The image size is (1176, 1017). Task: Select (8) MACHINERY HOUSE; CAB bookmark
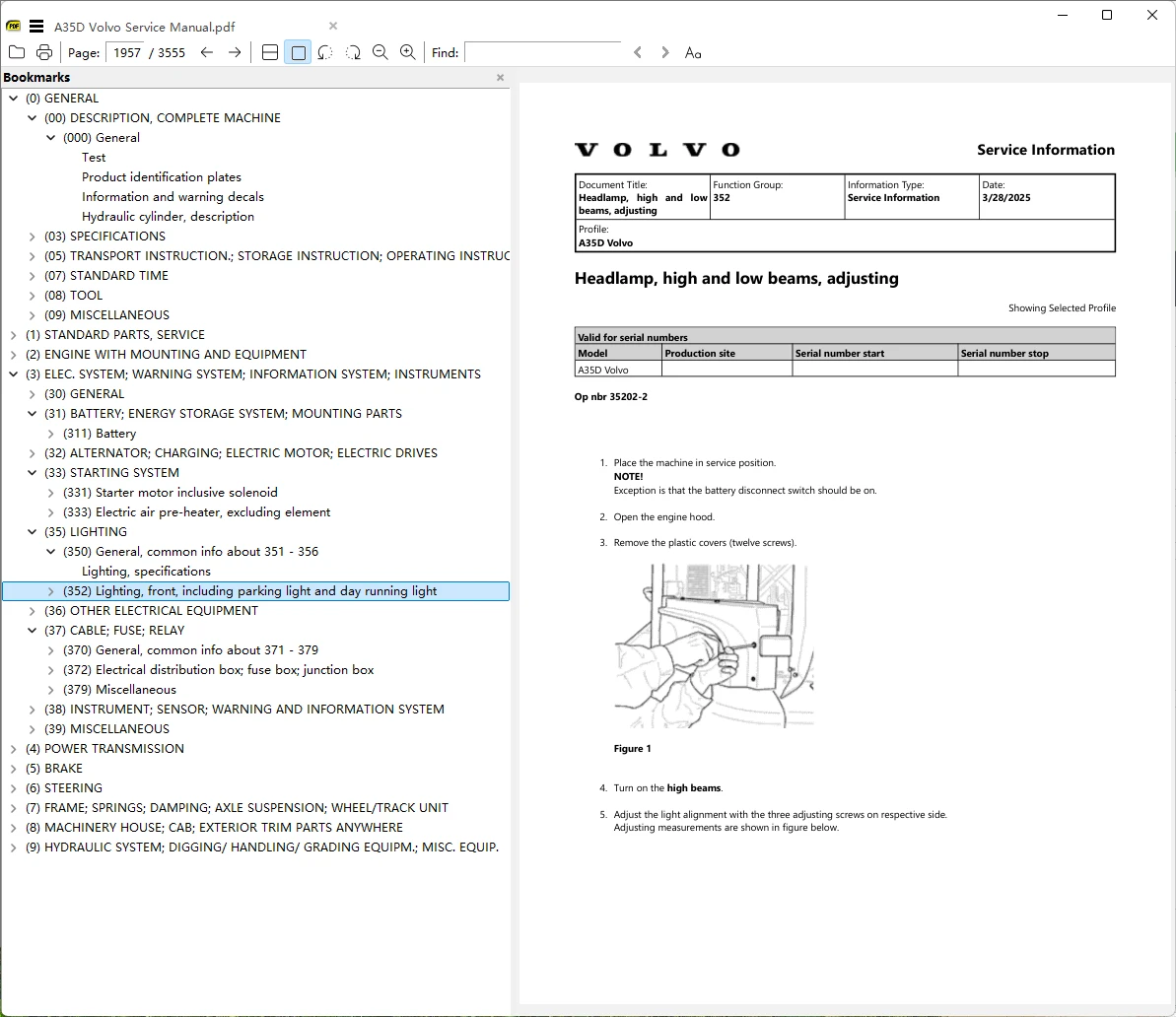pos(214,827)
